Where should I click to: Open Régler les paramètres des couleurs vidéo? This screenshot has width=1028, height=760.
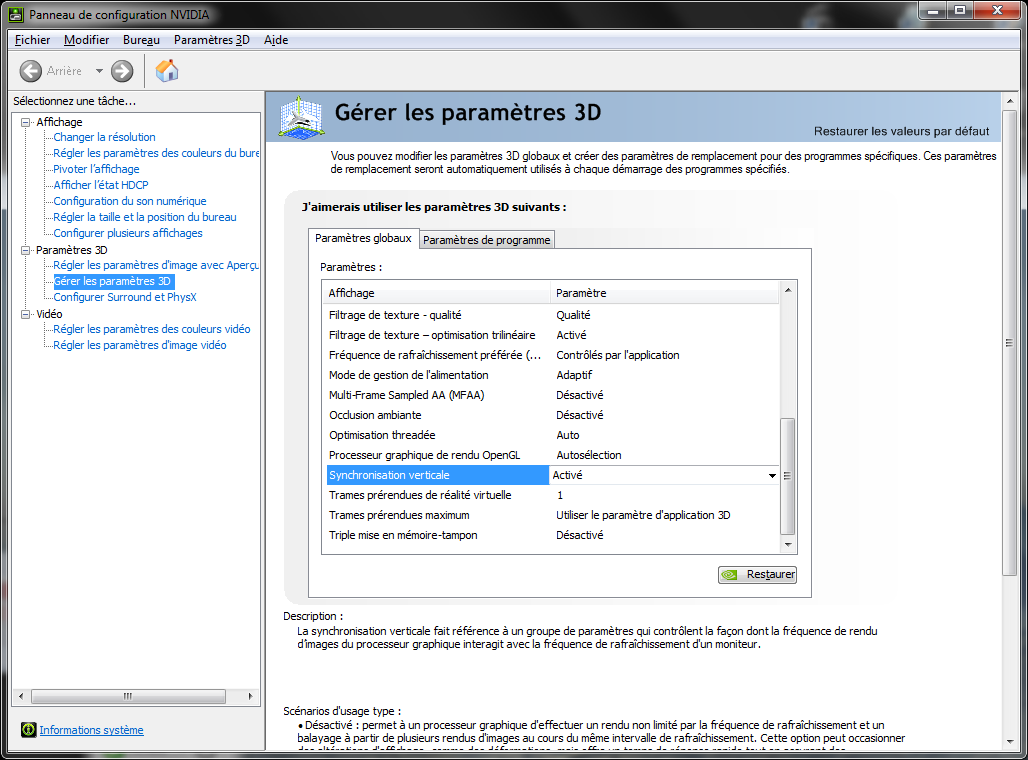[151, 329]
